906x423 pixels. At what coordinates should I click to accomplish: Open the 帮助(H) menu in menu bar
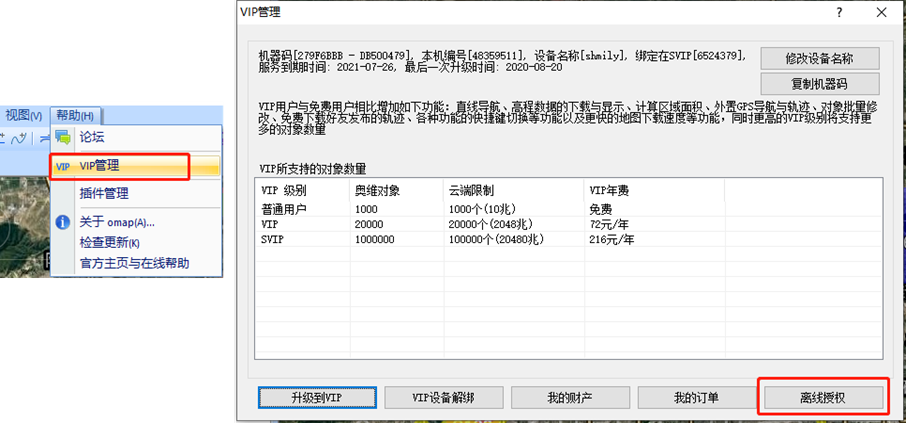(x=75, y=115)
